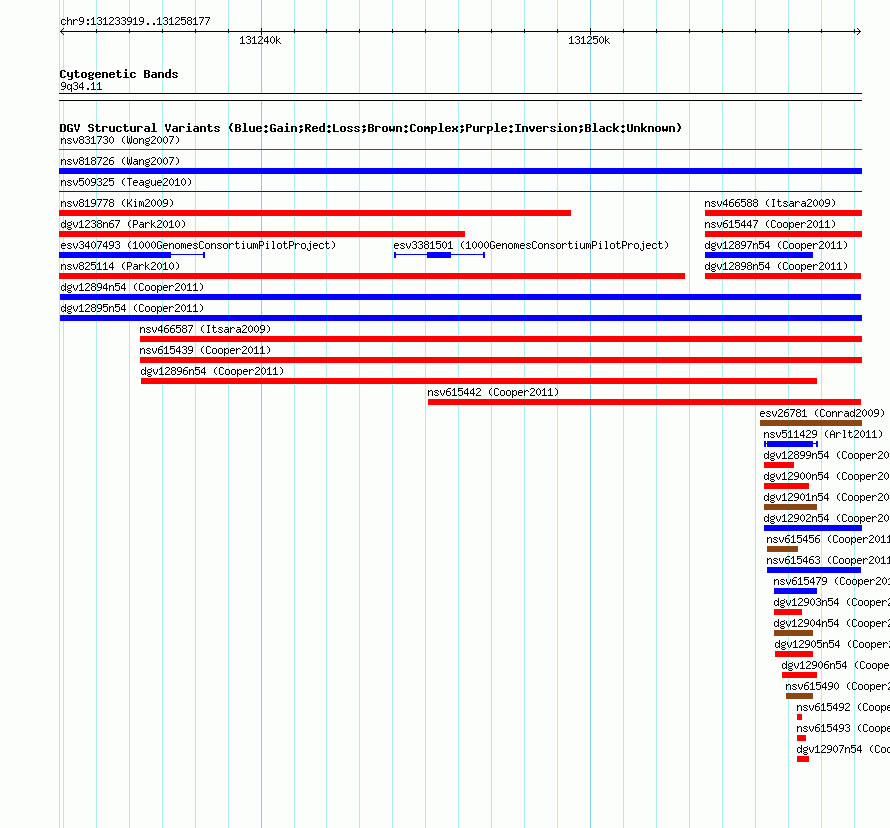The image size is (890, 828).
Task: Select the nsv819778 (Kim2009) red loss bar
Action: point(315,213)
